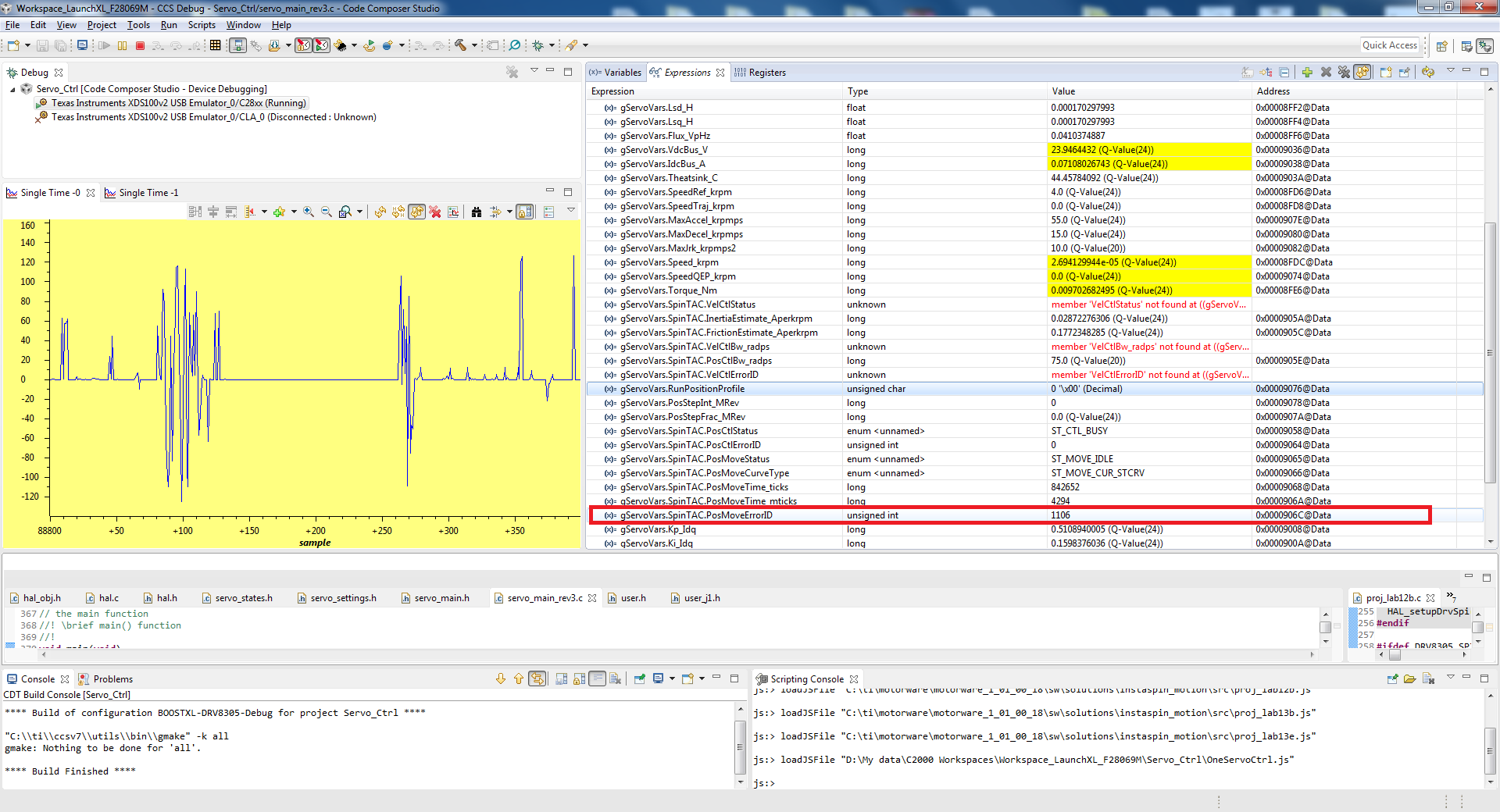Toggle continuous refresh in Expressions view

click(x=1362, y=73)
